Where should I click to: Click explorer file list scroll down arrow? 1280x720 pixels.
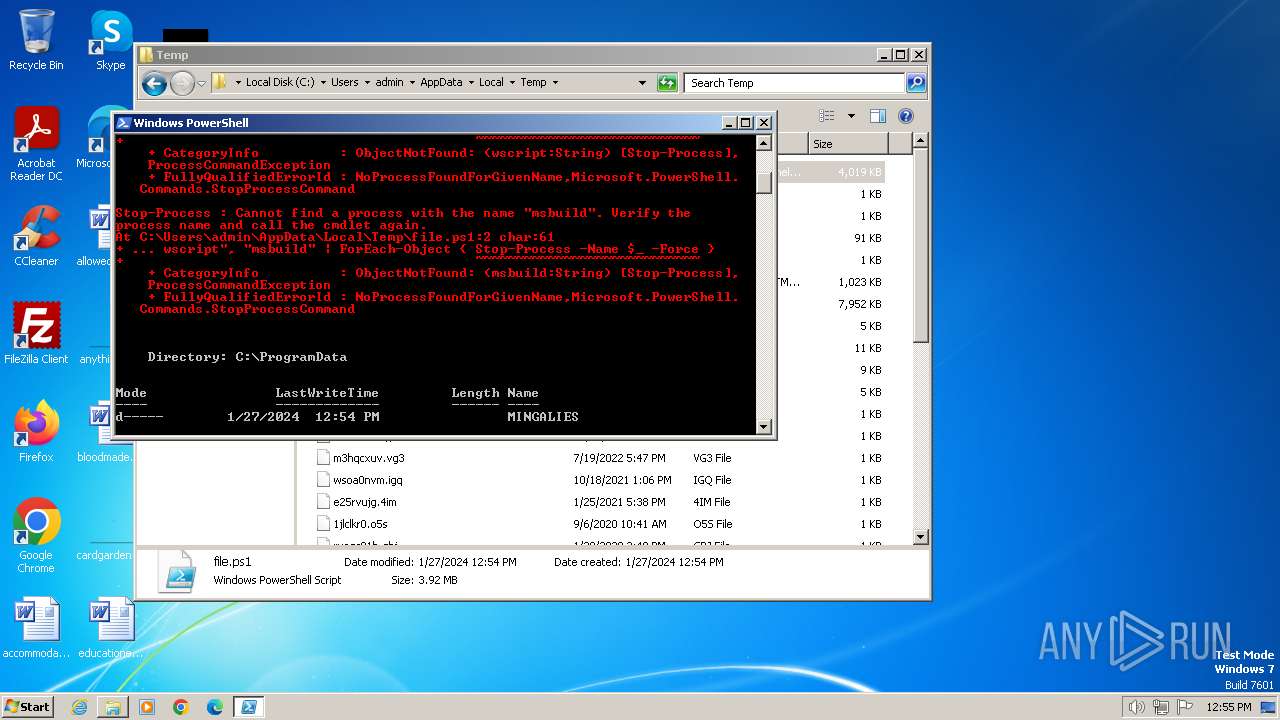[x=921, y=537]
